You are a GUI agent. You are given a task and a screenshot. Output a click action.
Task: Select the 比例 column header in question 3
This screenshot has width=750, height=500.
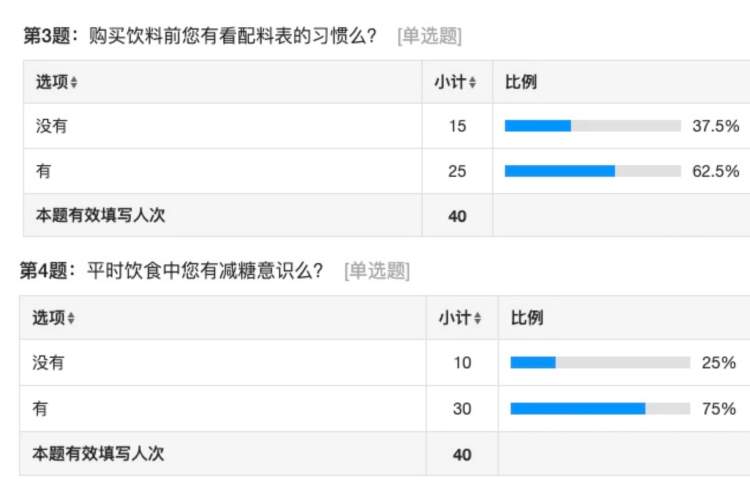[521, 82]
